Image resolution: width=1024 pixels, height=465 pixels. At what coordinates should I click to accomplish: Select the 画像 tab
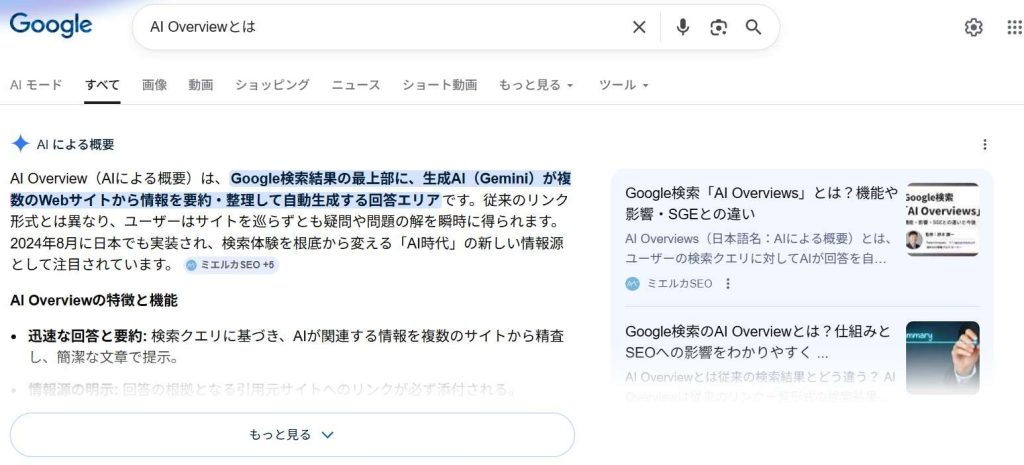[154, 85]
